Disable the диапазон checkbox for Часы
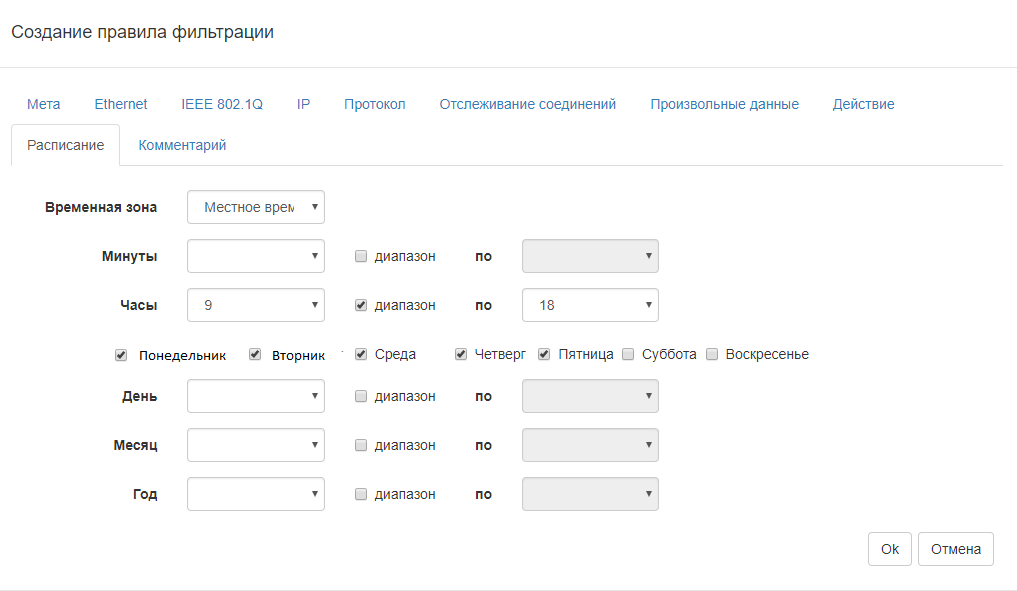 click(361, 305)
